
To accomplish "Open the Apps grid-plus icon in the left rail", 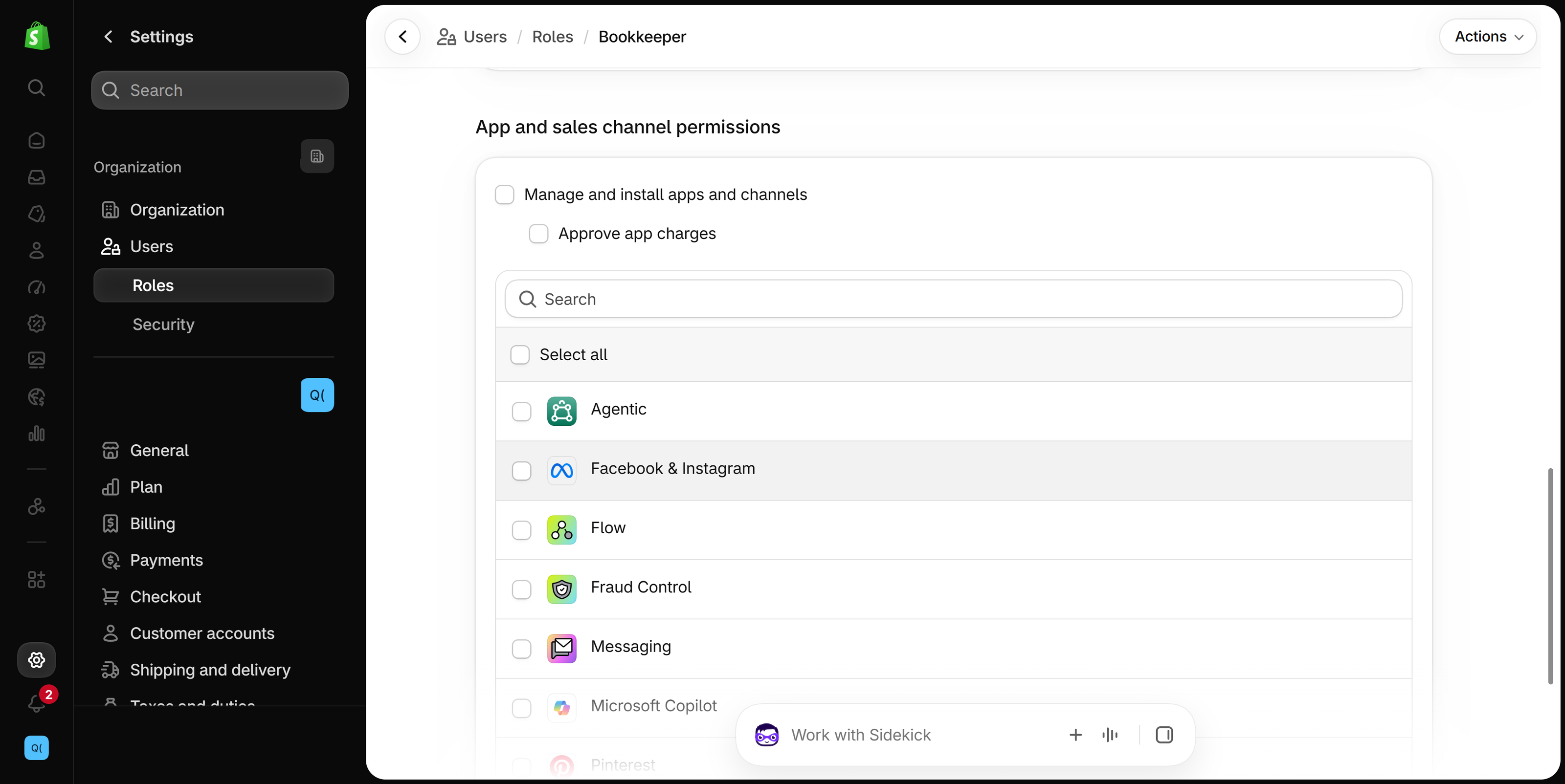I will pyautogui.click(x=37, y=579).
